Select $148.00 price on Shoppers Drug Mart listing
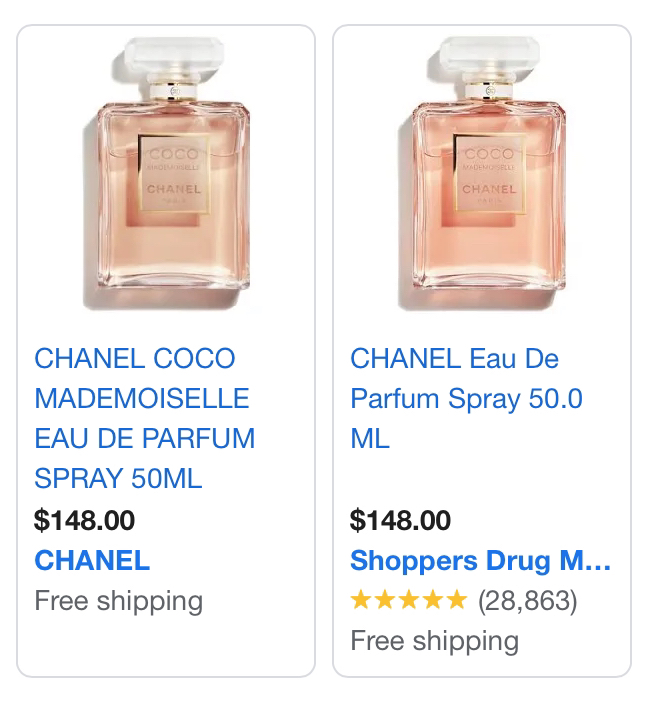Screen dimensions: 648x708 (401, 520)
